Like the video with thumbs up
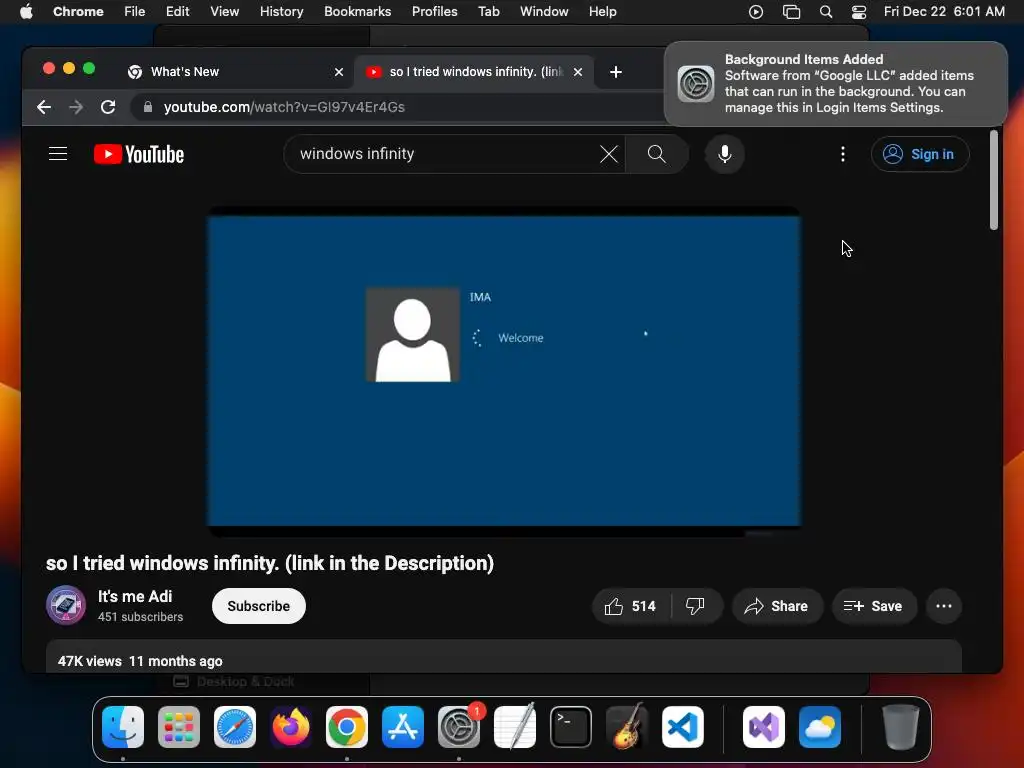The image size is (1024, 768). click(630, 606)
